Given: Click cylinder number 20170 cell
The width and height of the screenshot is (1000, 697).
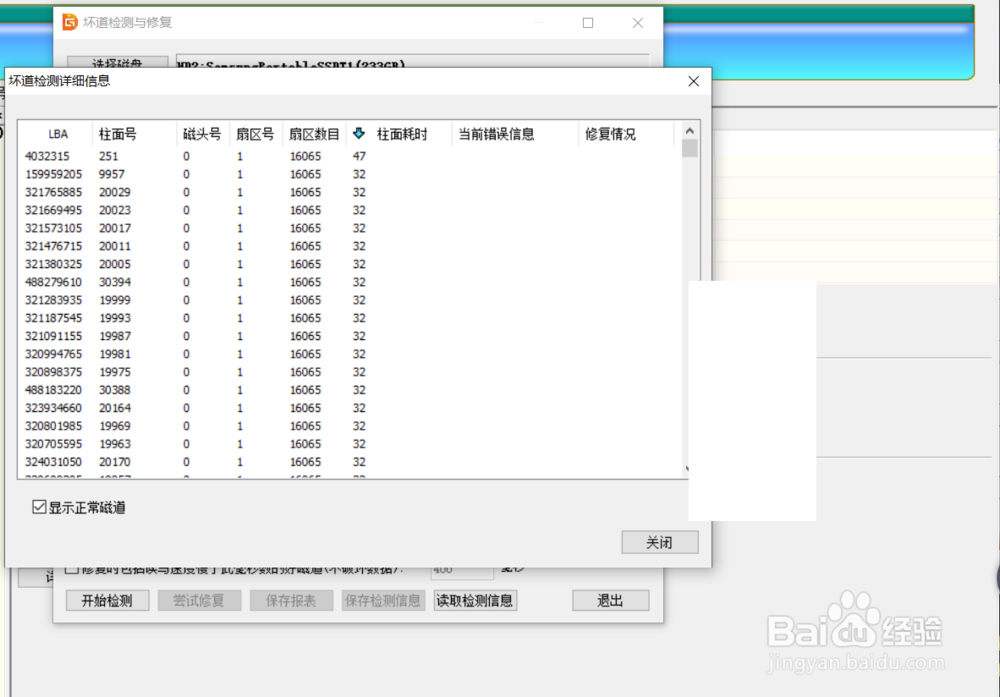Looking at the screenshot, I should coord(115,462).
